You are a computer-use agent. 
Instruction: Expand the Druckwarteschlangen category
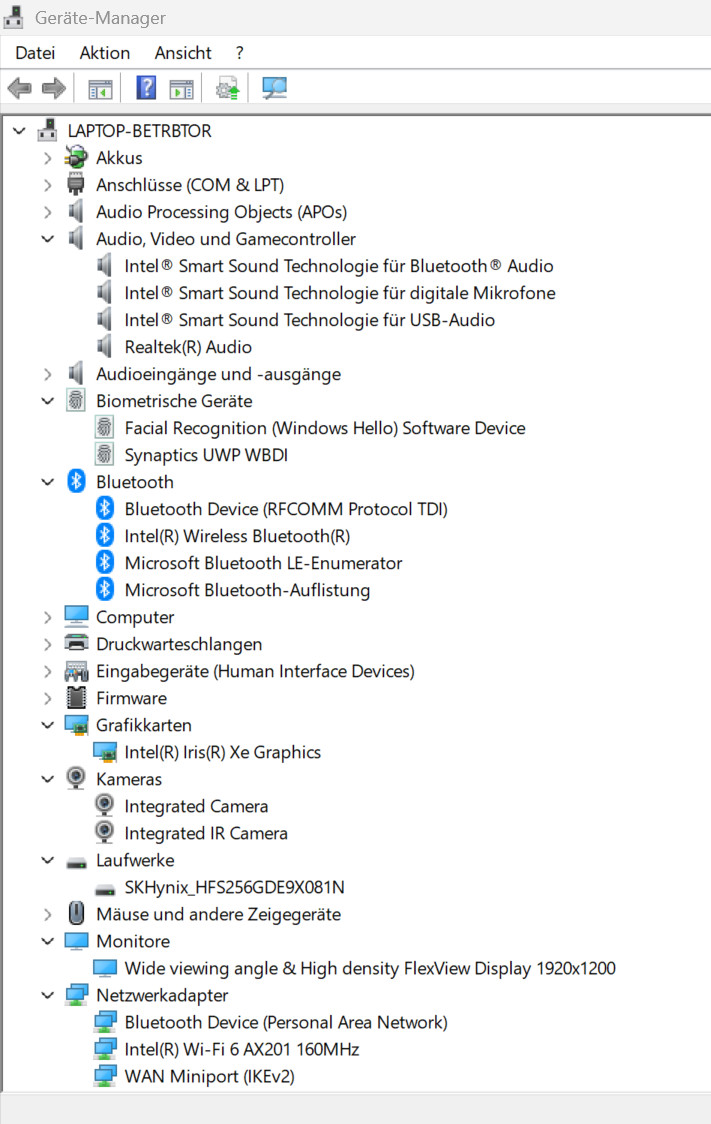47,644
